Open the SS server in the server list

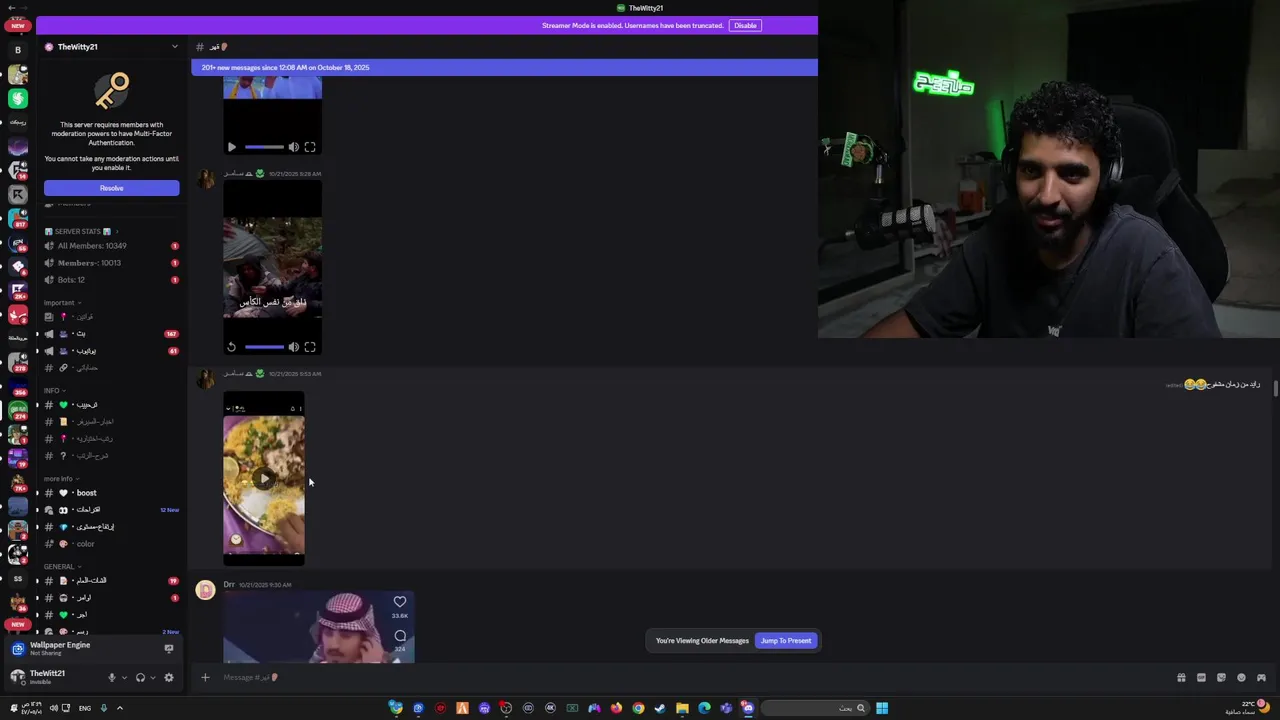click(18, 579)
